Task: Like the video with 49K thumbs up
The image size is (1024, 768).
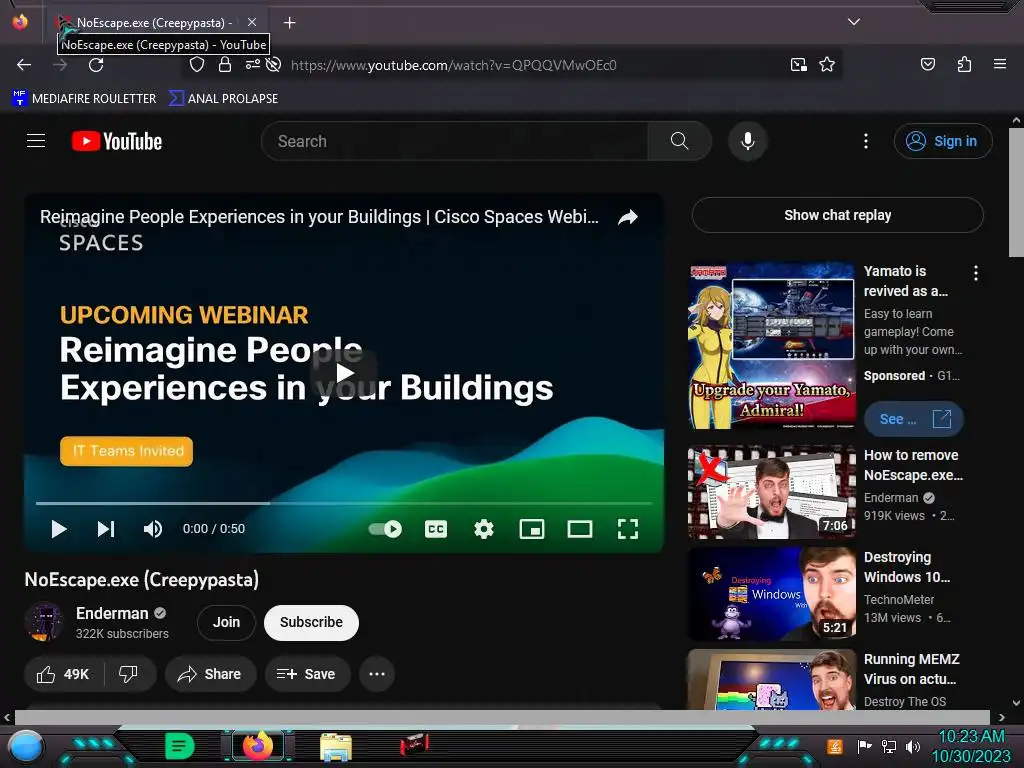Action: [63, 674]
